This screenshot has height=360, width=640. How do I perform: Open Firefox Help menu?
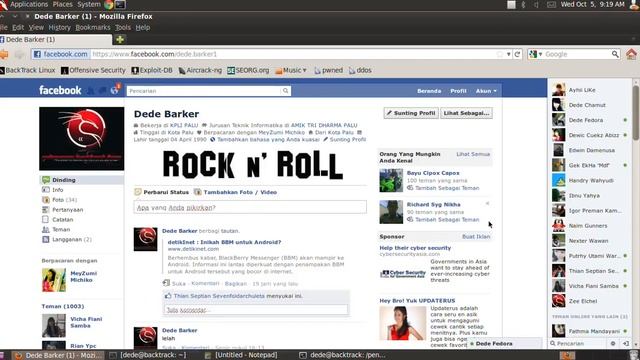tap(143, 27)
